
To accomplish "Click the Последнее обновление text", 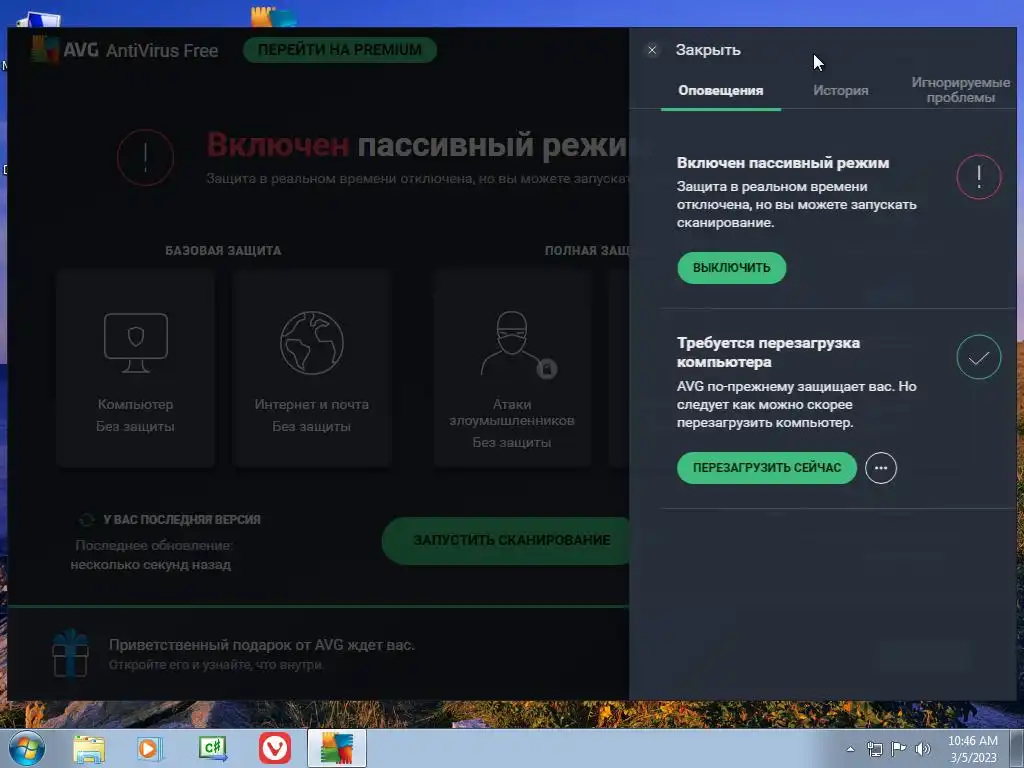I will pos(153,545).
